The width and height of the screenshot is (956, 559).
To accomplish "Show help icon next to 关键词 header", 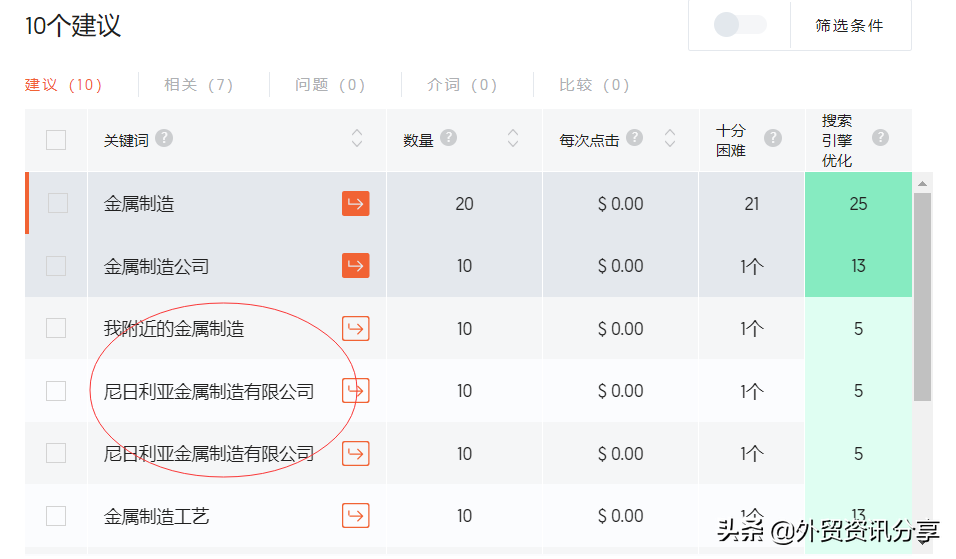I will [x=164, y=138].
